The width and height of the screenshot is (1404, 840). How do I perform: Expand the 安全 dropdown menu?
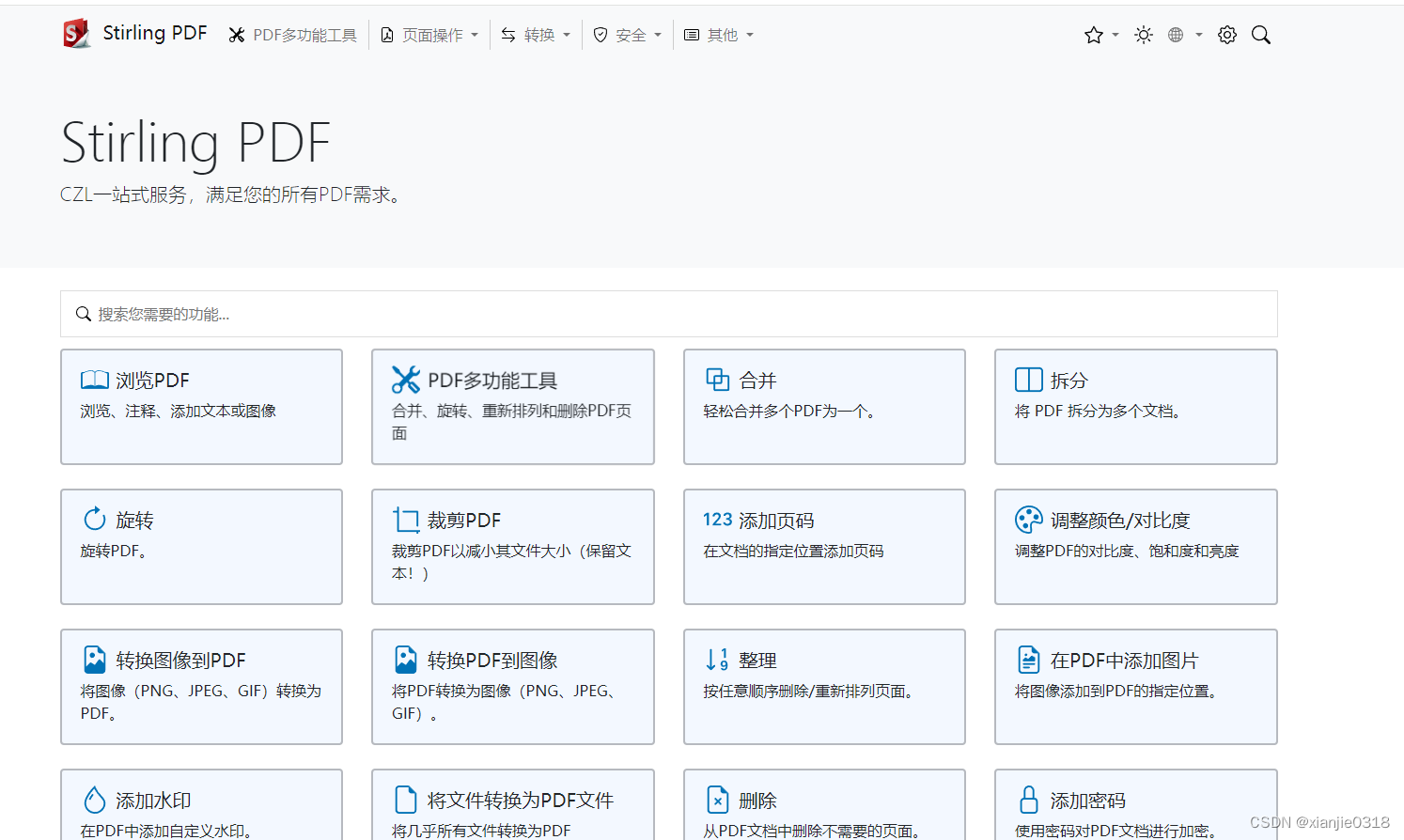pyautogui.click(x=628, y=35)
